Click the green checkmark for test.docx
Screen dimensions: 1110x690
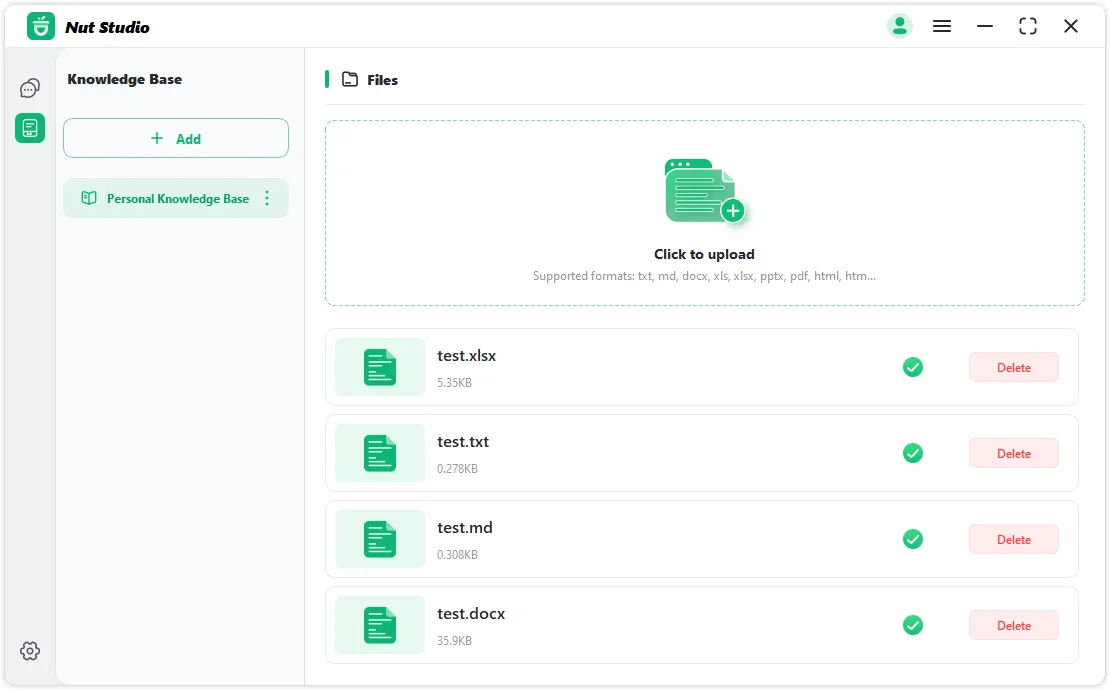pos(913,625)
